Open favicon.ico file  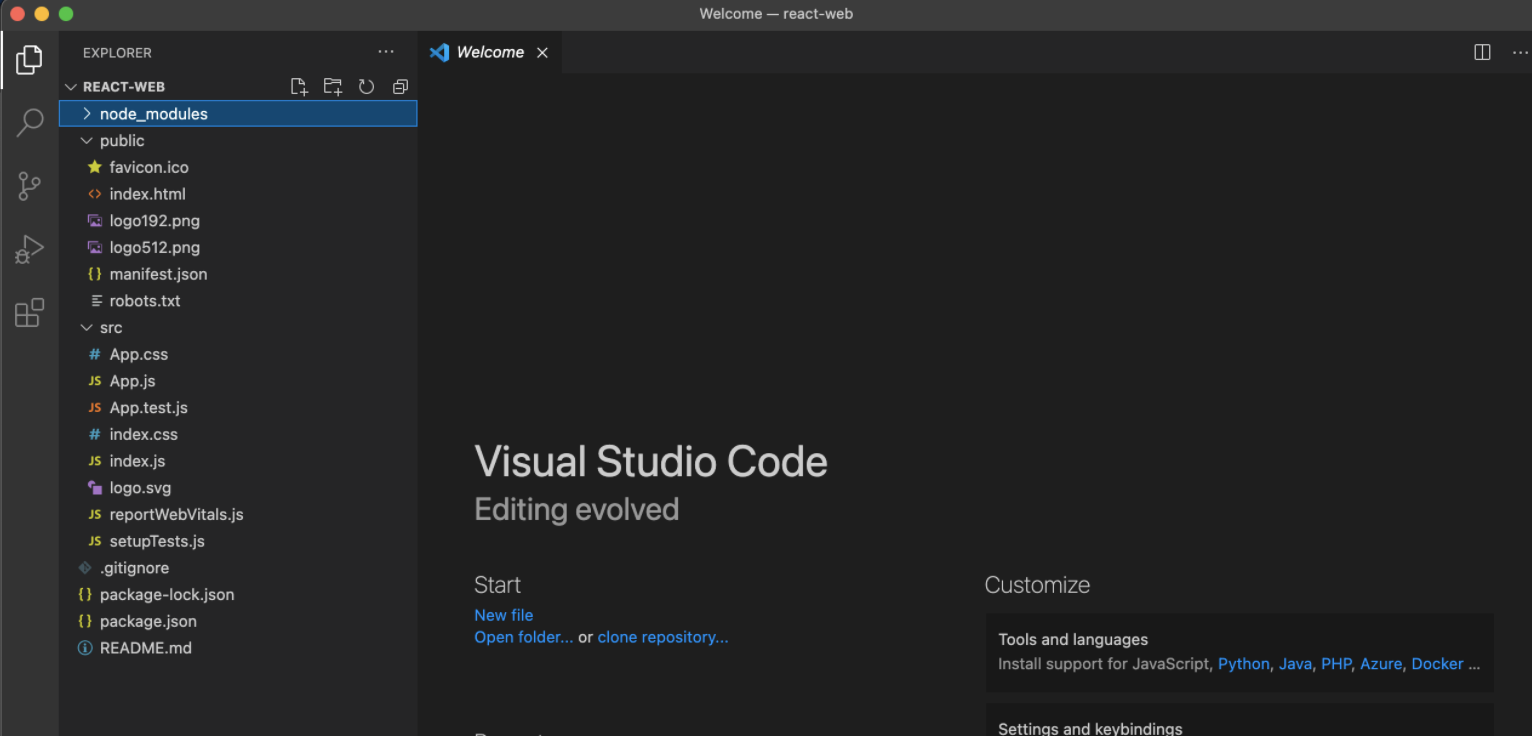tap(238, 168)
